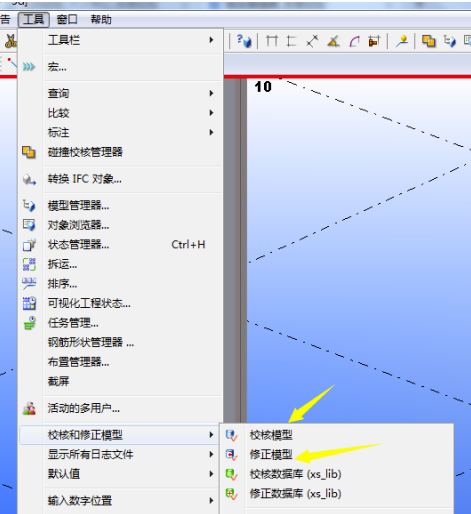This screenshot has height=514, width=471.
Task: Click the IFC convert icon
Action: pyautogui.click(x=29, y=179)
